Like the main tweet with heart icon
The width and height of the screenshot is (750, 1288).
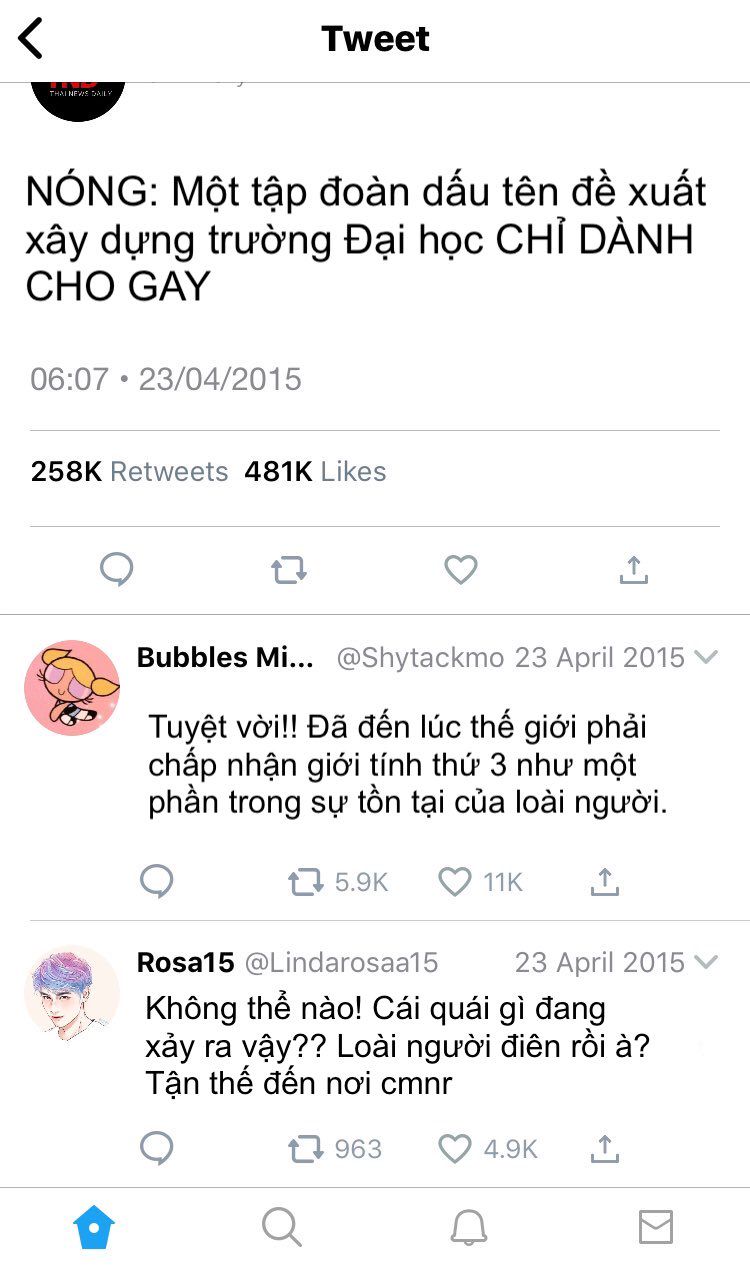tap(461, 570)
